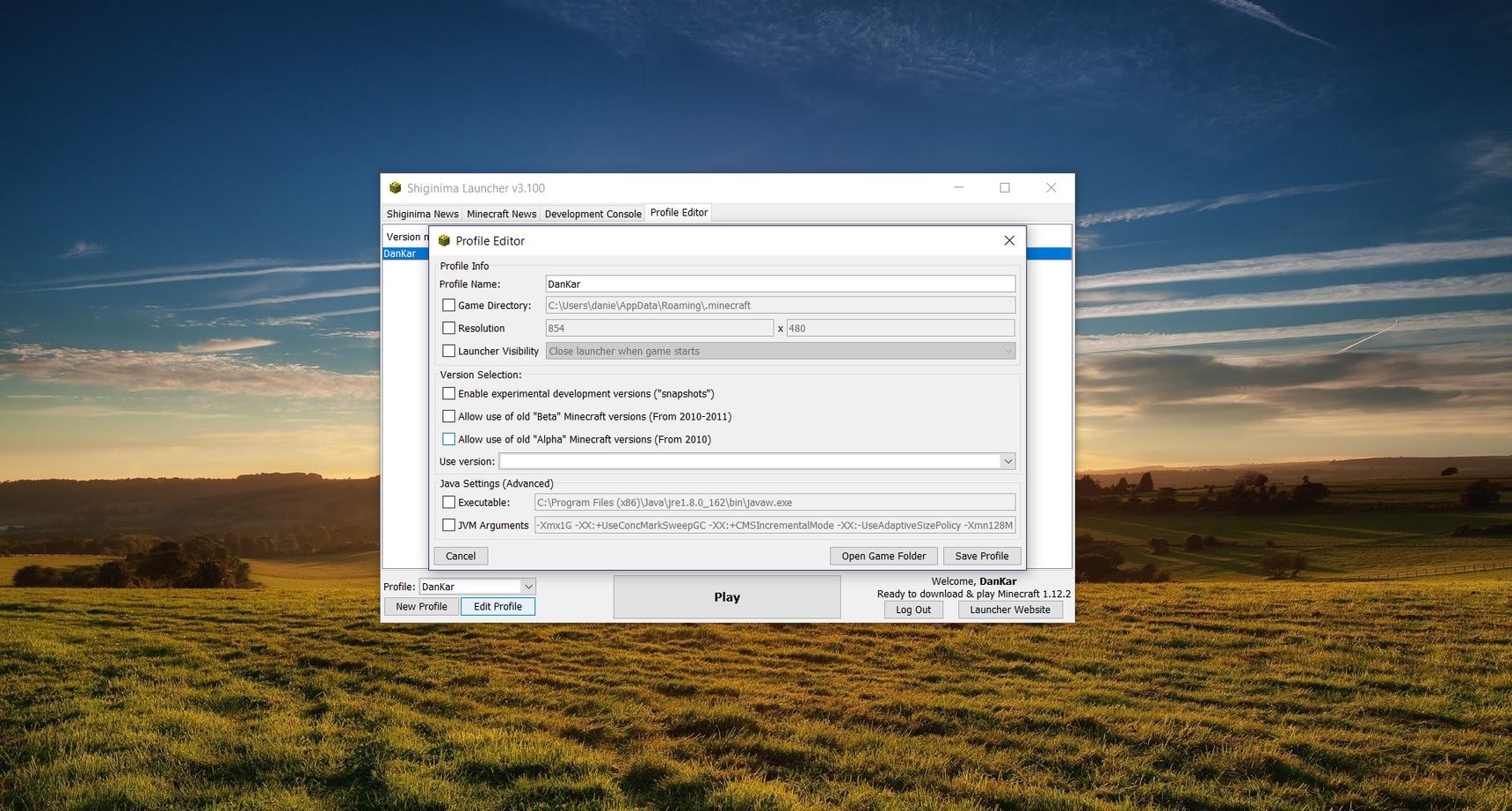The height and width of the screenshot is (811, 1512).
Task: Select the Profile Editor tab
Action: pyautogui.click(x=679, y=213)
